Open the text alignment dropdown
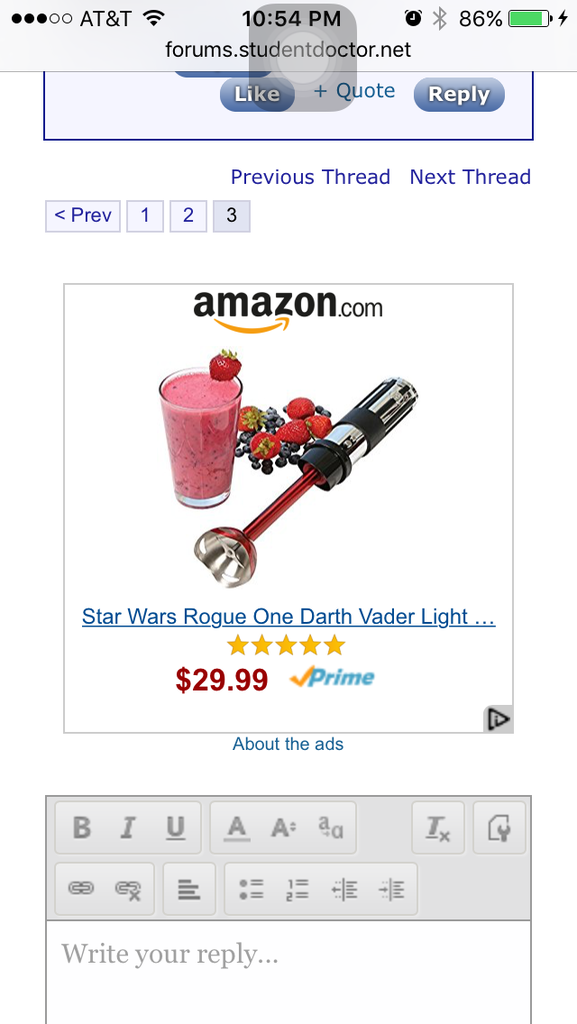This screenshot has width=577, height=1024. point(189,889)
